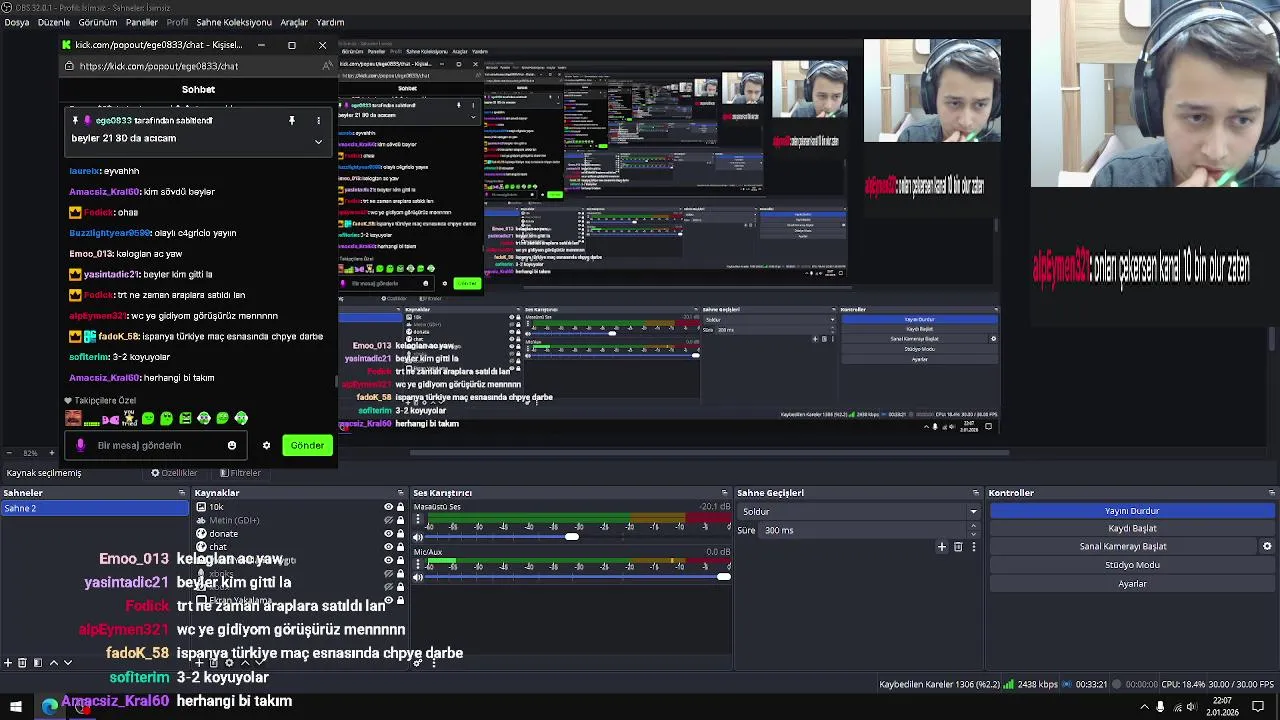The image size is (1280, 720).
Task: Delete transition with trash icon in Sahne Geçişleri
Action: coord(958,547)
